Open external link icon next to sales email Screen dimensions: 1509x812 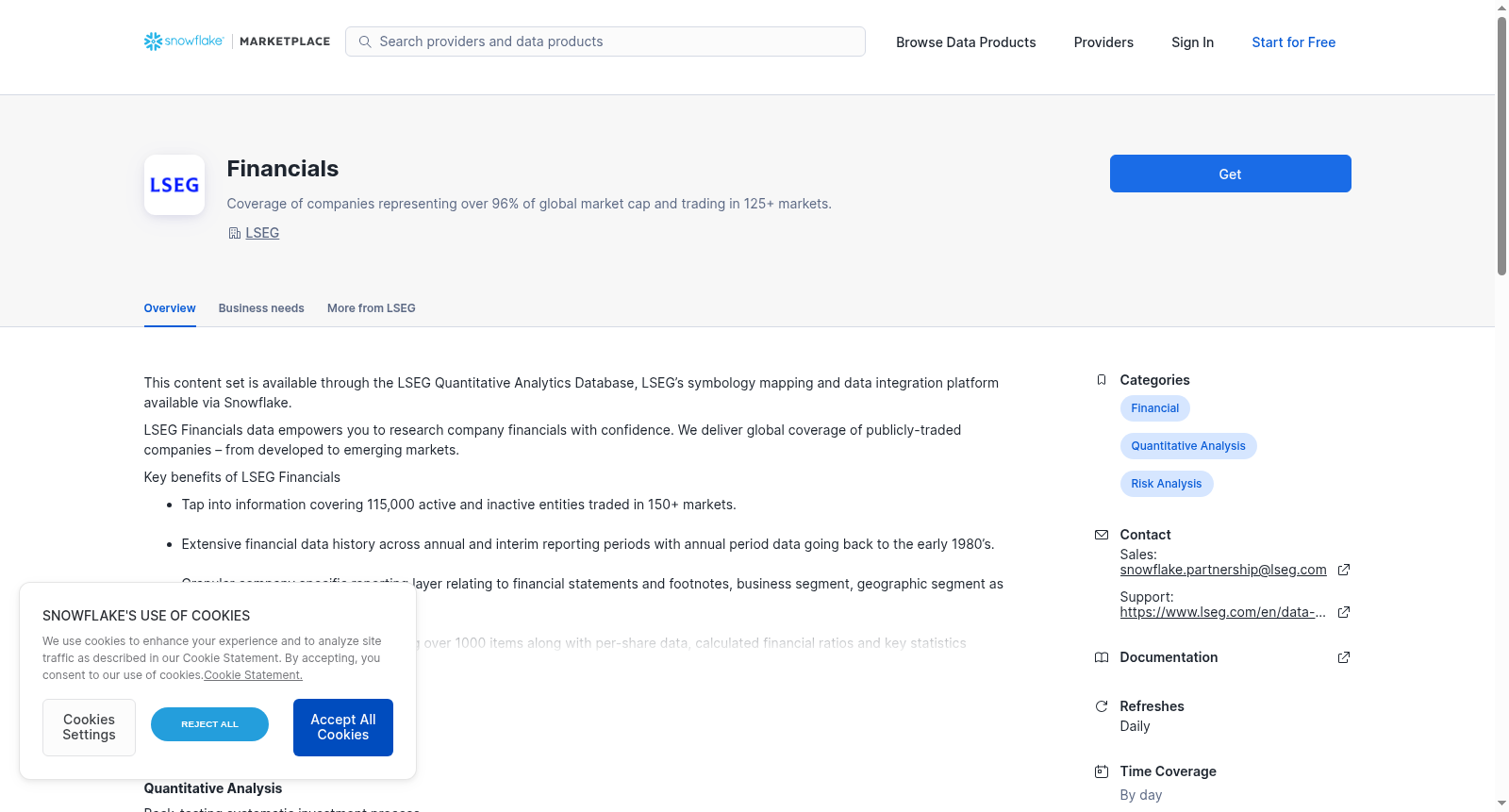click(1344, 570)
